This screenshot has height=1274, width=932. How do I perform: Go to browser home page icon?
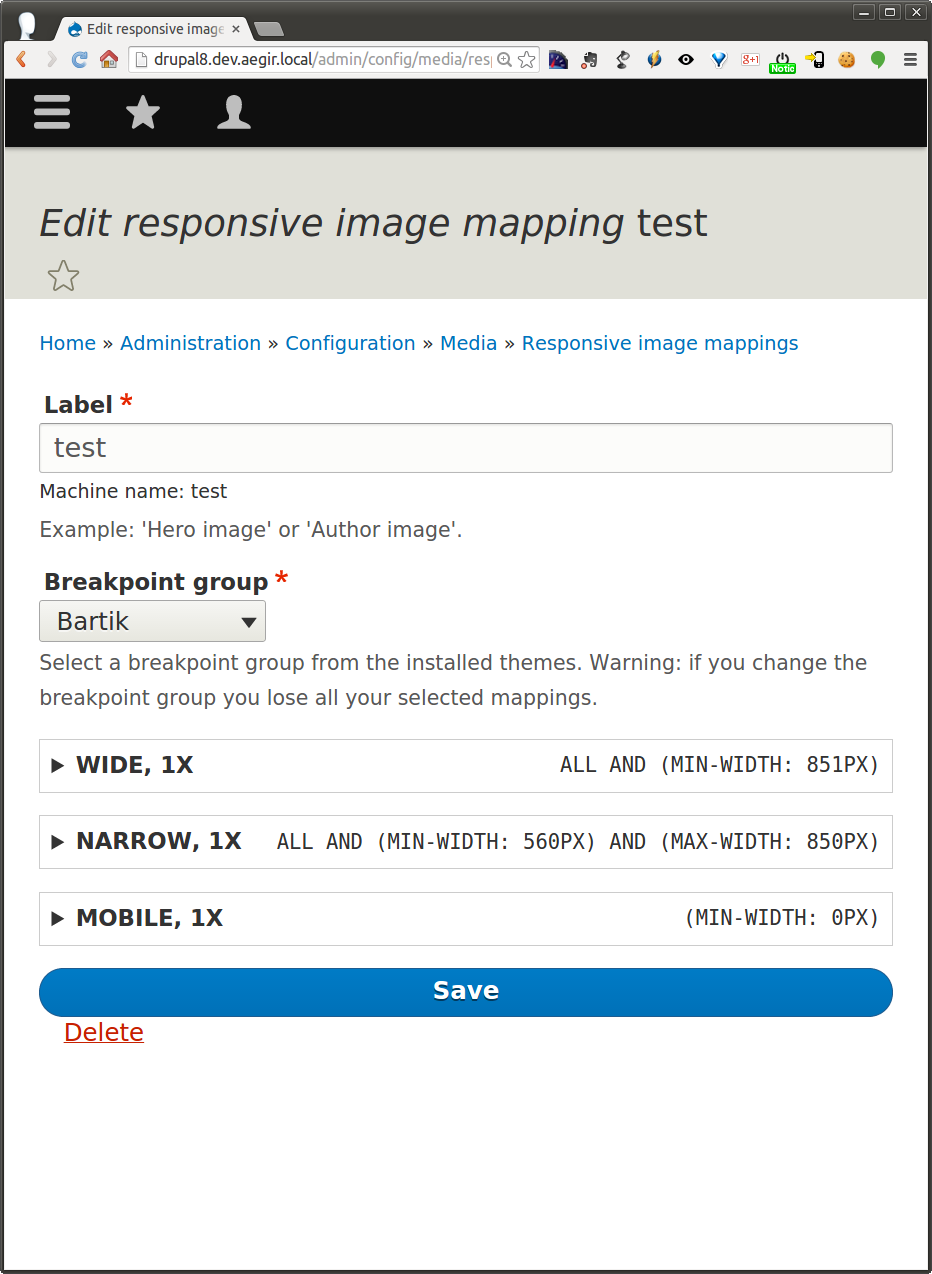(108, 60)
